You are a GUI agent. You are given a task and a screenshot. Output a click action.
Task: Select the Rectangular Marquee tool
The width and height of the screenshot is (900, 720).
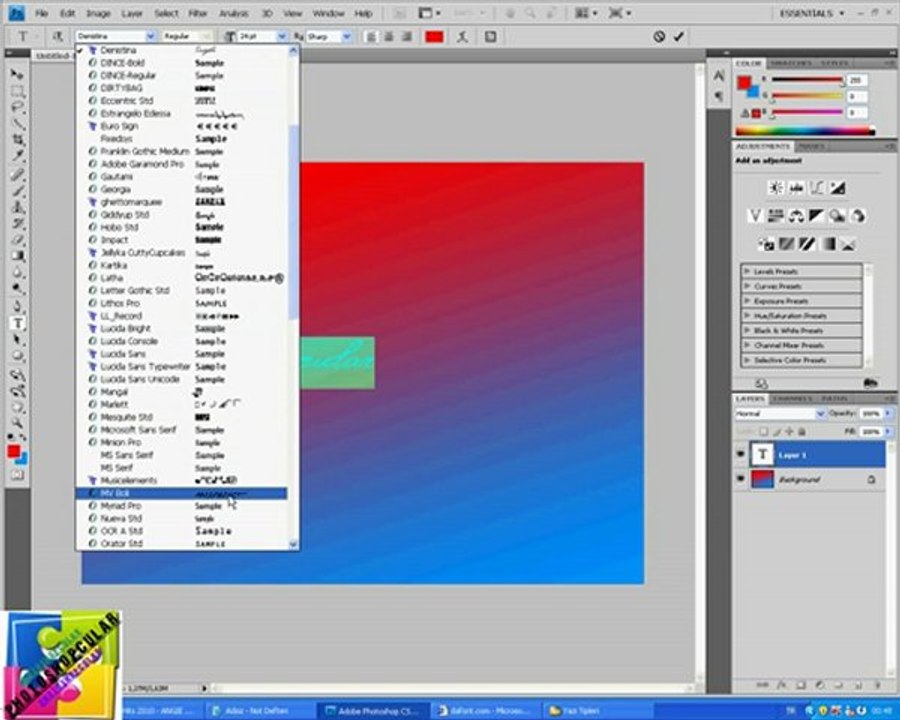point(17,91)
